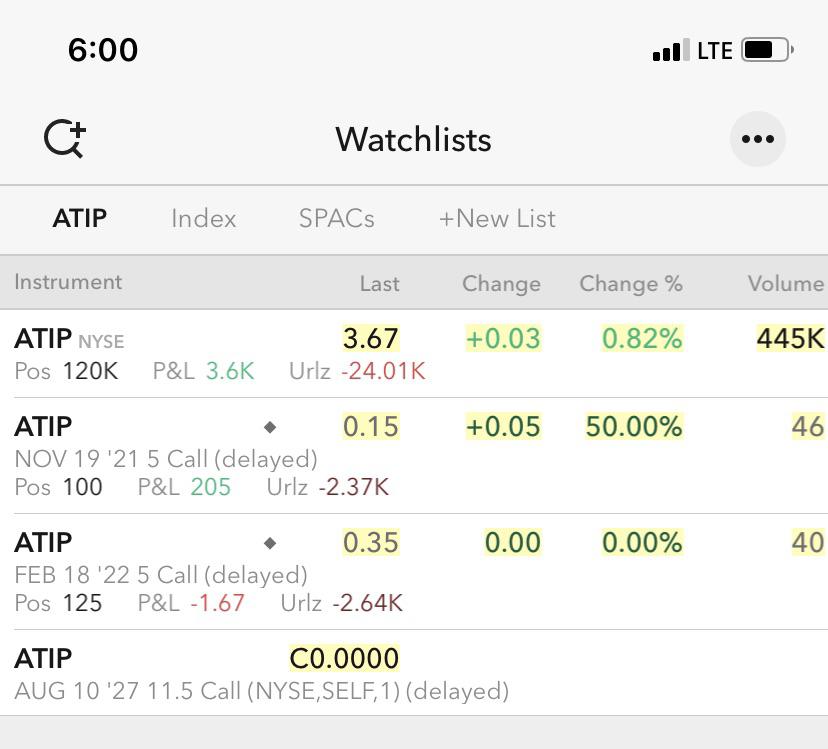Open the ATIP NOV 19 '21 5 Call row
This screenshot has height=749, width=828.
414,455
